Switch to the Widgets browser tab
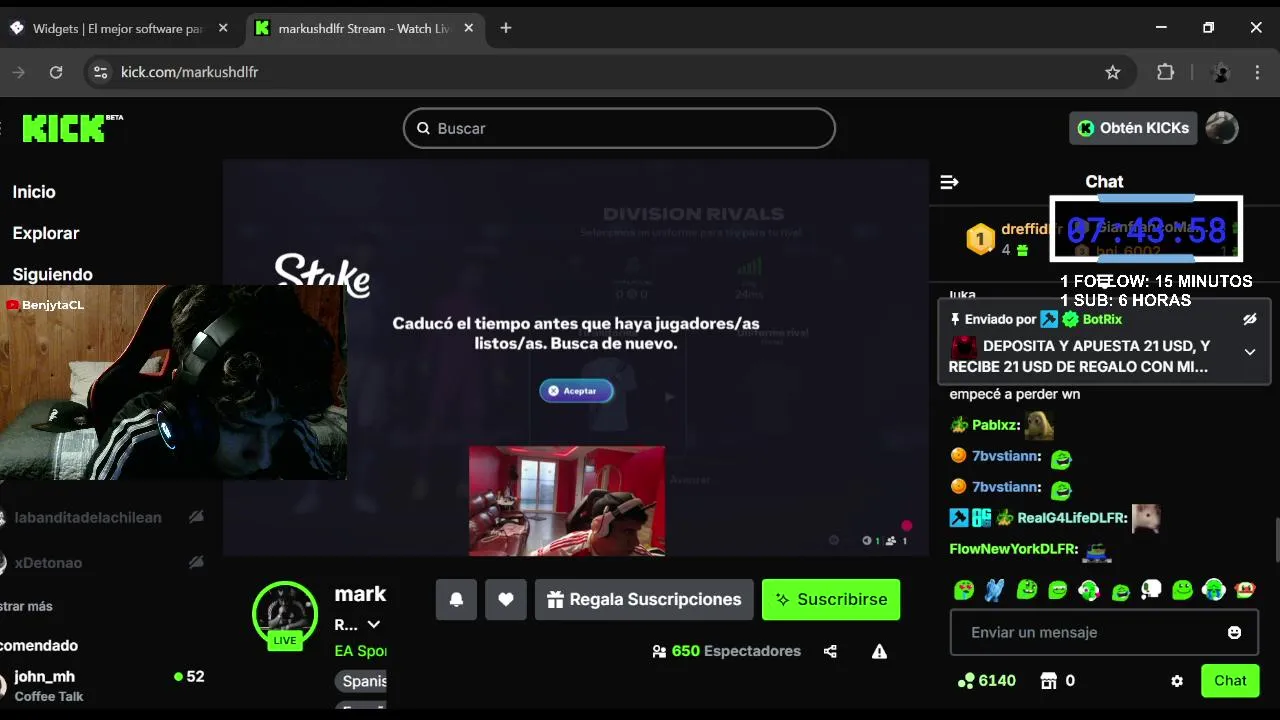 click(118, 28)
